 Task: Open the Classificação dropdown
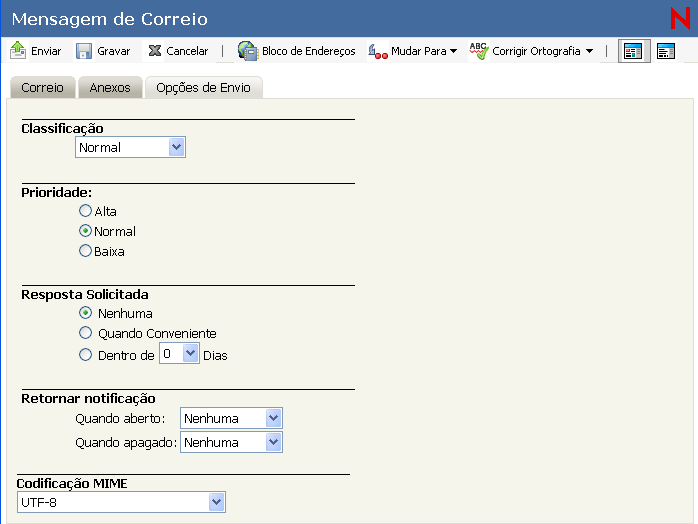click(x=130, y=147)
